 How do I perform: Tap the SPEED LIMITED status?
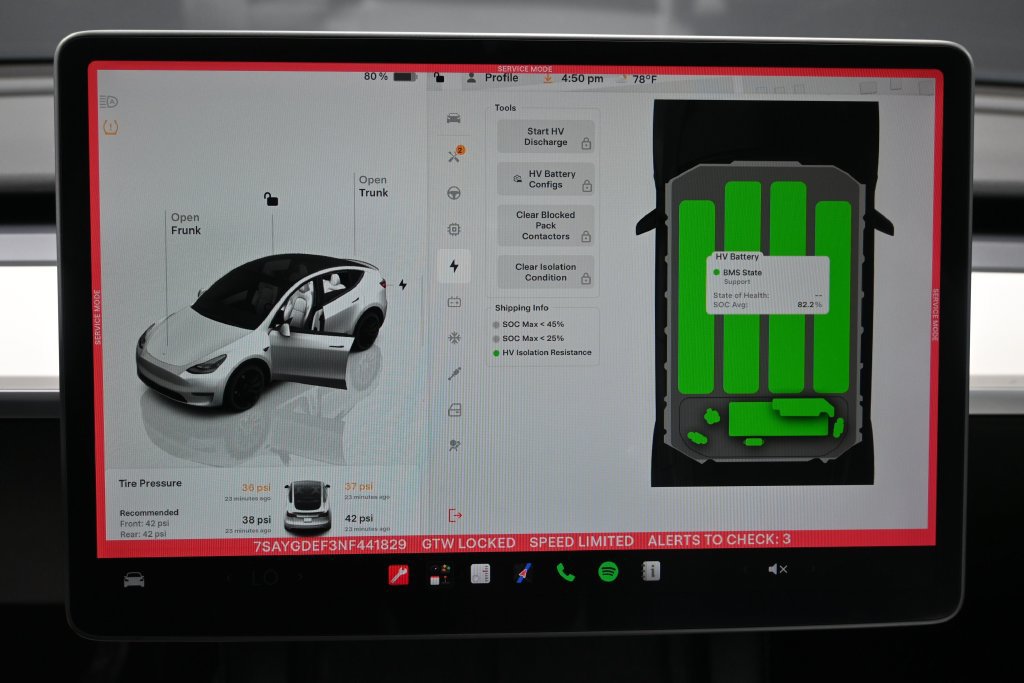click(x=581, y=541)
